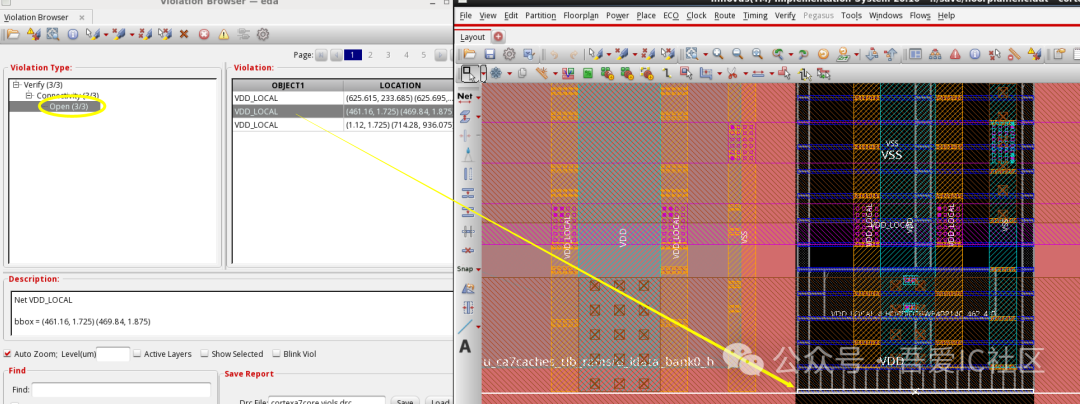Viewport: 1080px width, 404px height.
Task: Open the Route menu
Action: click(x=725, y=15)
